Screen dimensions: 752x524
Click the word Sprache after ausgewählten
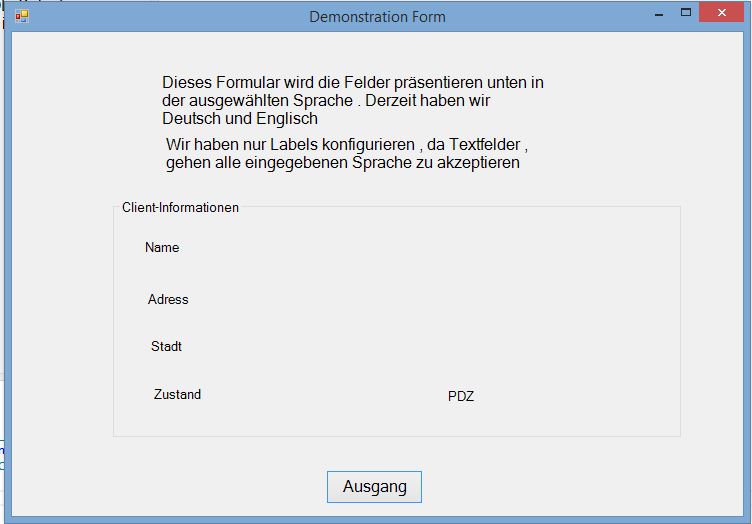322,101
